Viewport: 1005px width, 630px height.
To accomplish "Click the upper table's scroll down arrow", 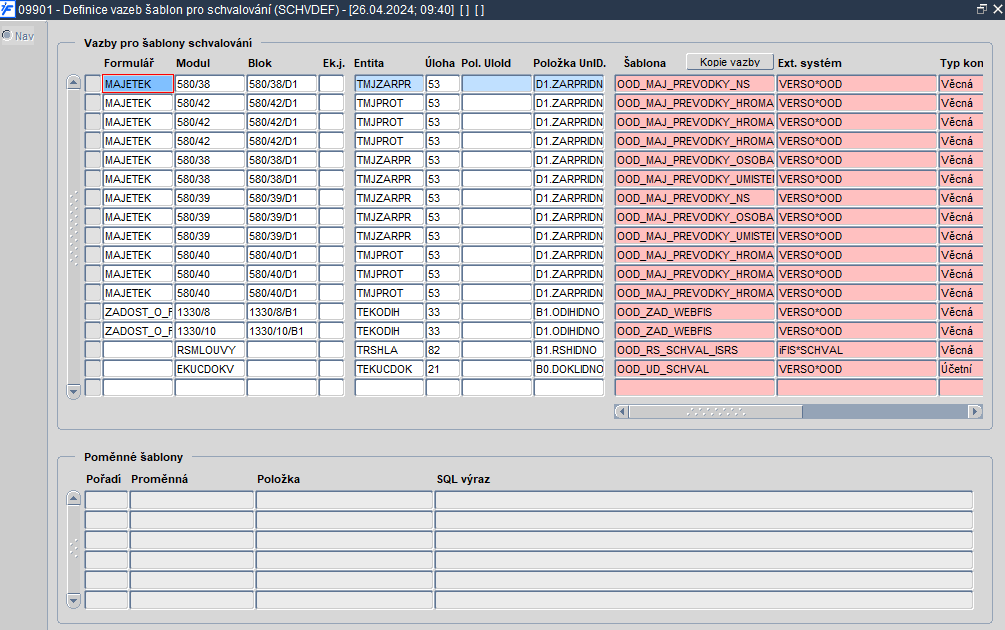I will [74, 391].
